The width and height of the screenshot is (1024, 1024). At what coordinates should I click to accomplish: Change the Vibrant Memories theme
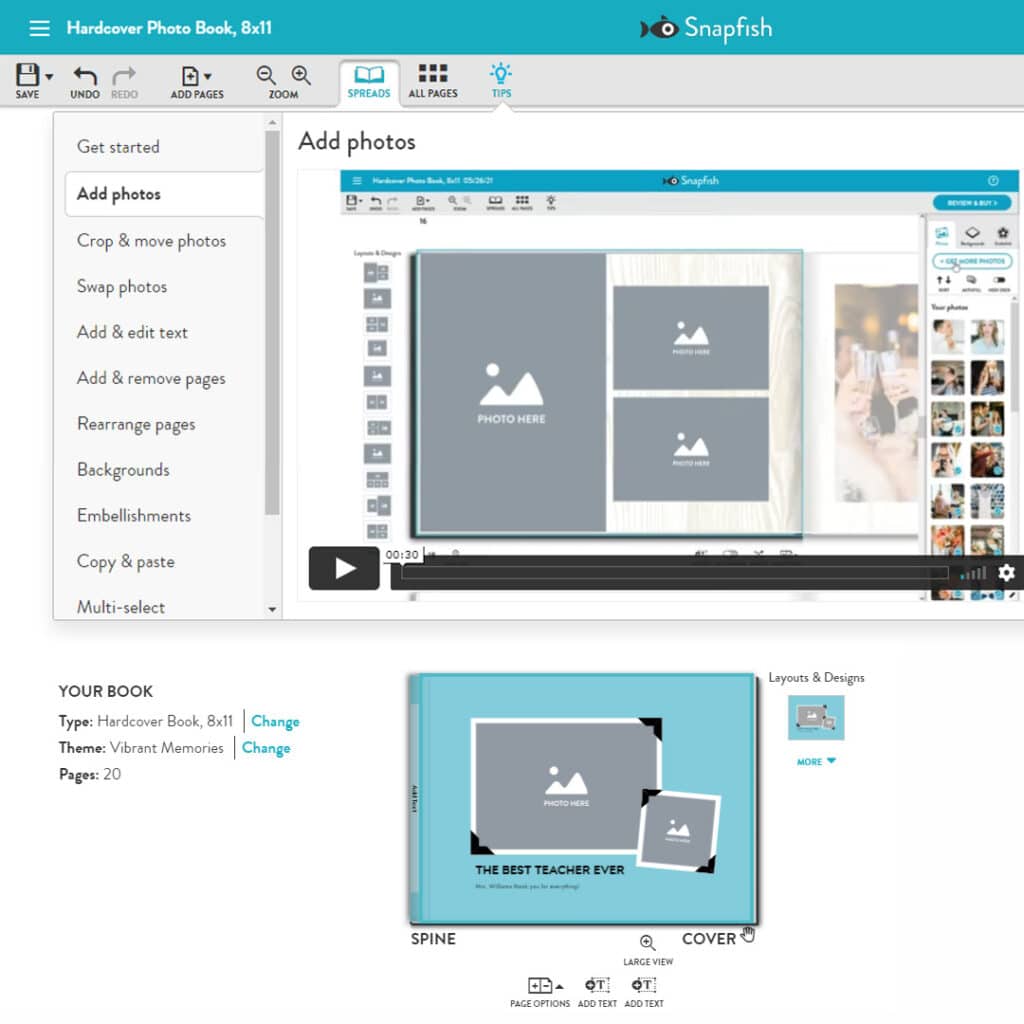pyautogui.click(x=266, y=748)
